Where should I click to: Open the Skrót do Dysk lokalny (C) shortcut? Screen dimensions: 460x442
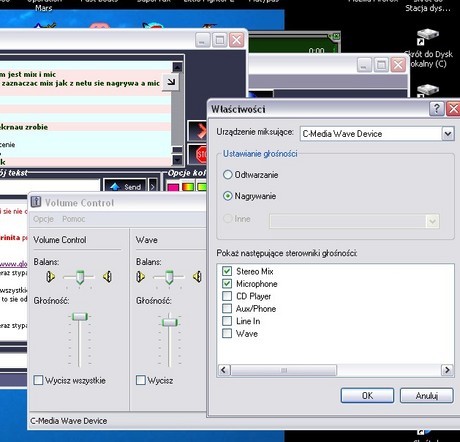(428, 48)
